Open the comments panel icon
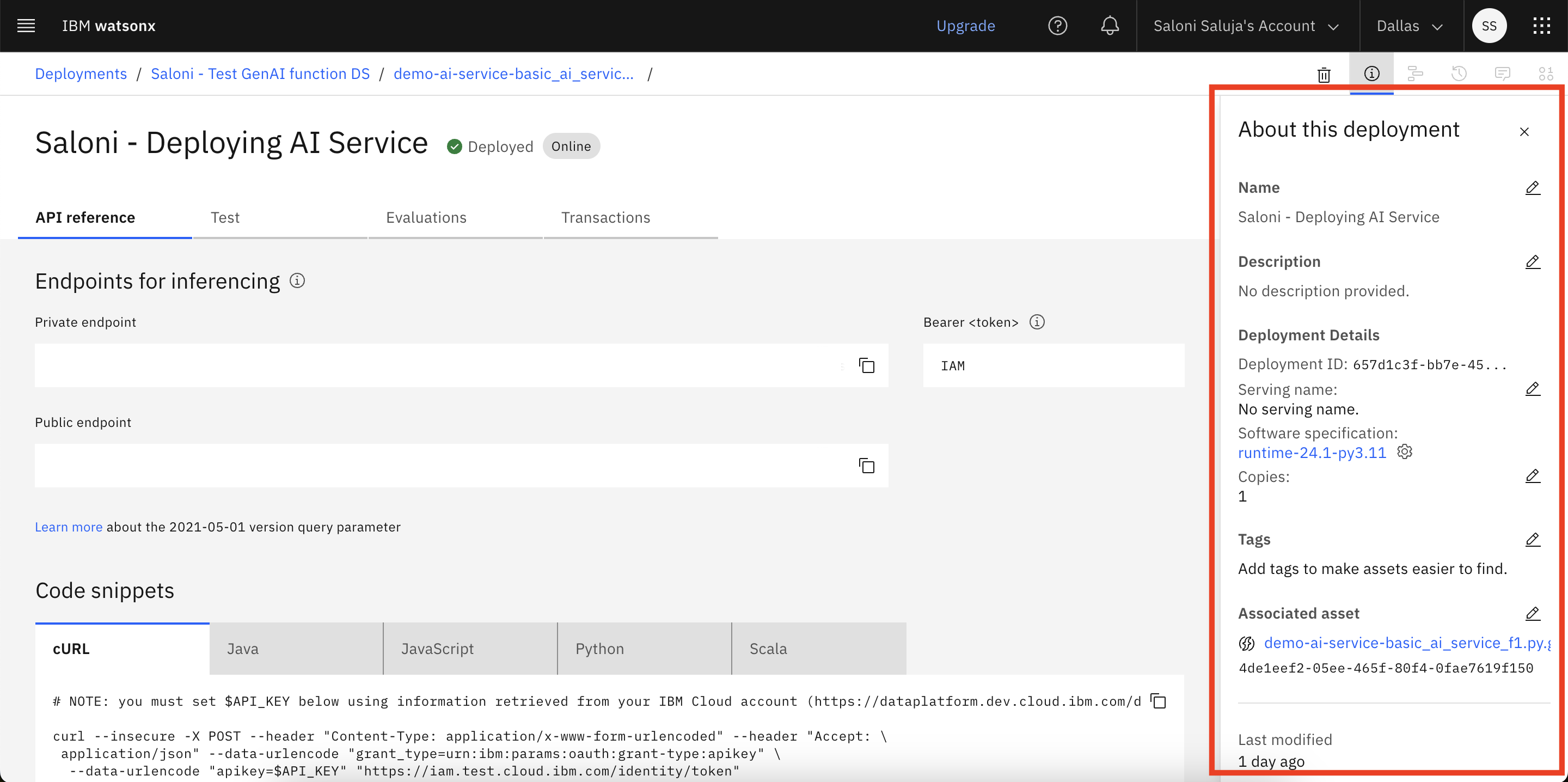 pyautogui.click(x=1502, y=74)
